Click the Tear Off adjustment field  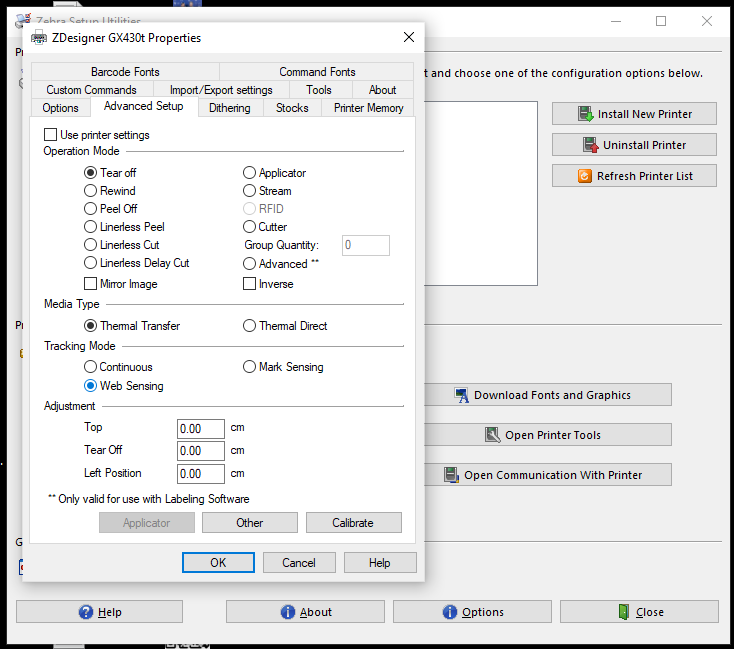click(x=201, y=451)
